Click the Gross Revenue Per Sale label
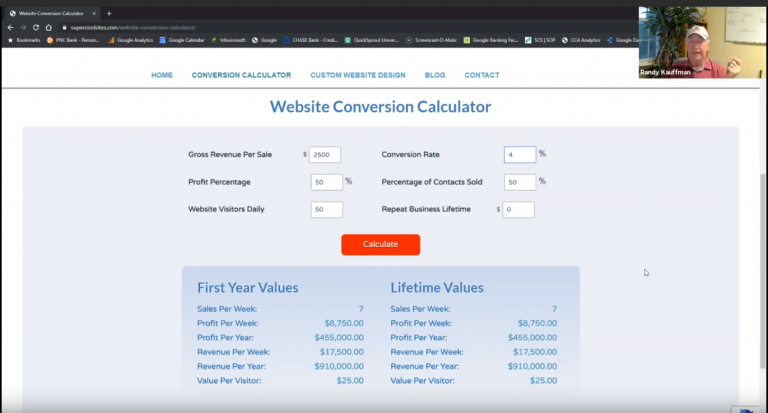 tap(230, 154)
